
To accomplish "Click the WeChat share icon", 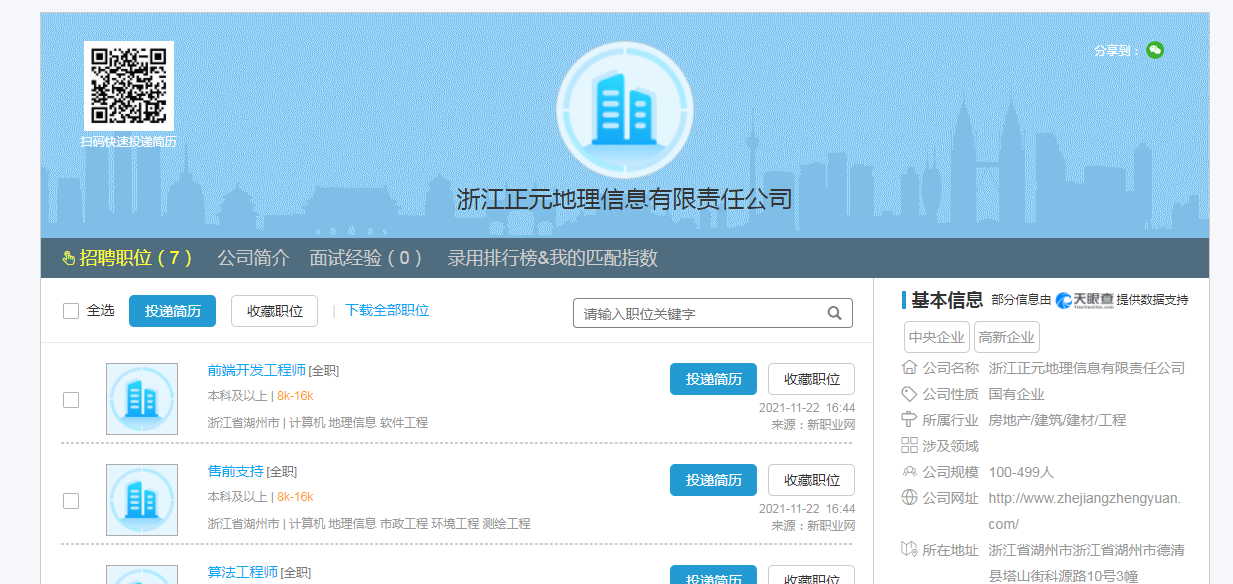I will [x=1155, y=50].
